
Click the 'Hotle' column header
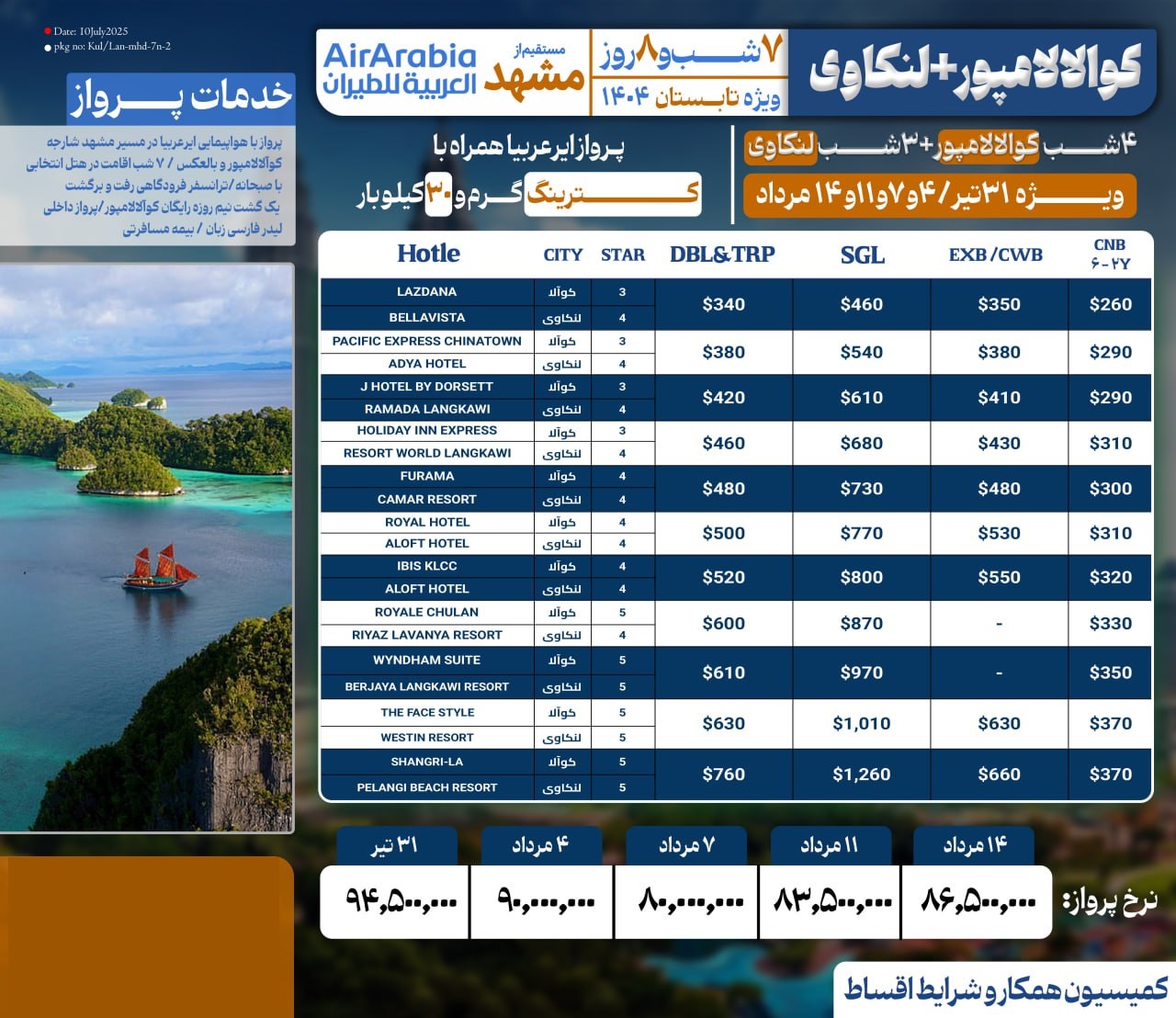tap(428, 254)
